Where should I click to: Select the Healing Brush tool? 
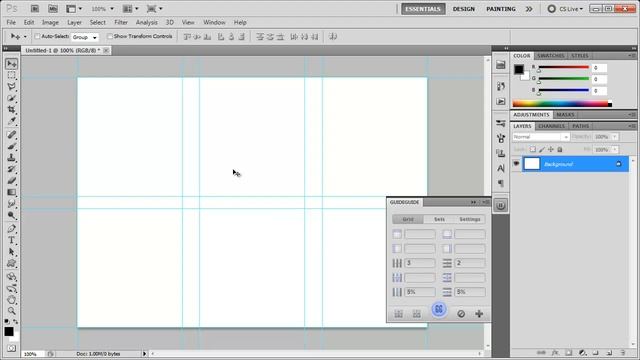[11, 135]
